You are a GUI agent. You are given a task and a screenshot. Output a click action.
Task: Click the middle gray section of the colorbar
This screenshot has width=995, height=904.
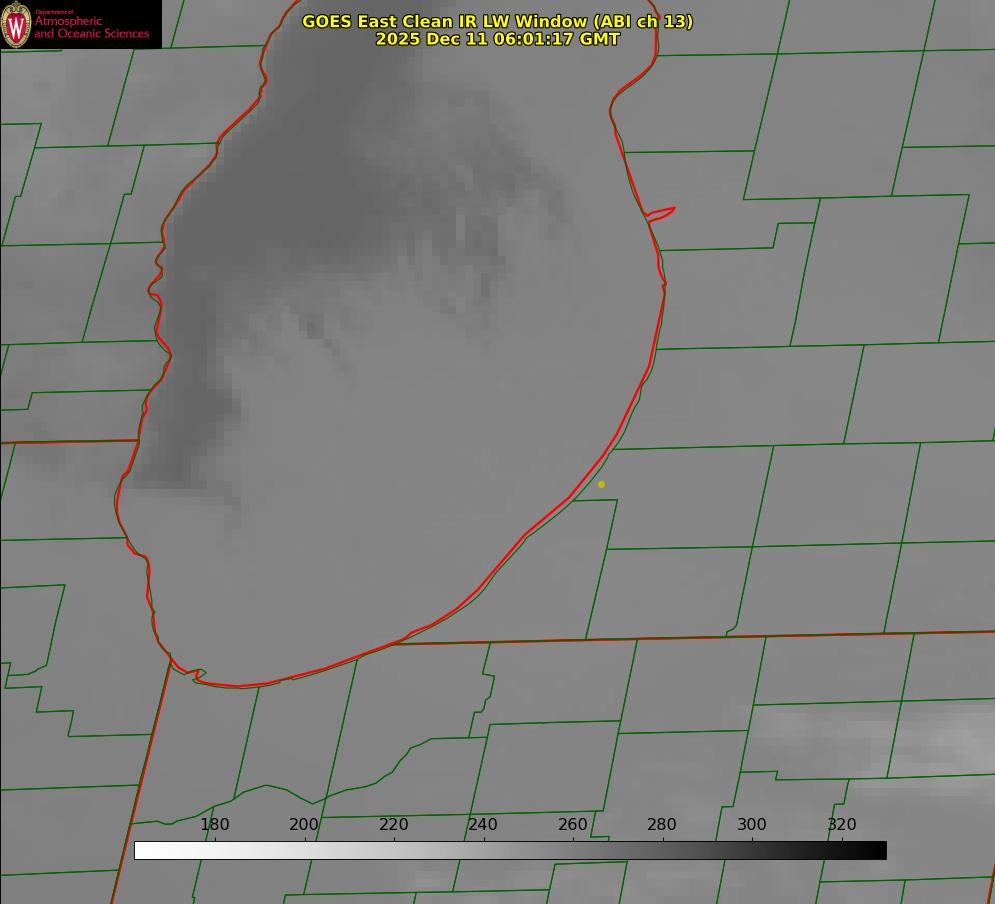pos(510,850)
